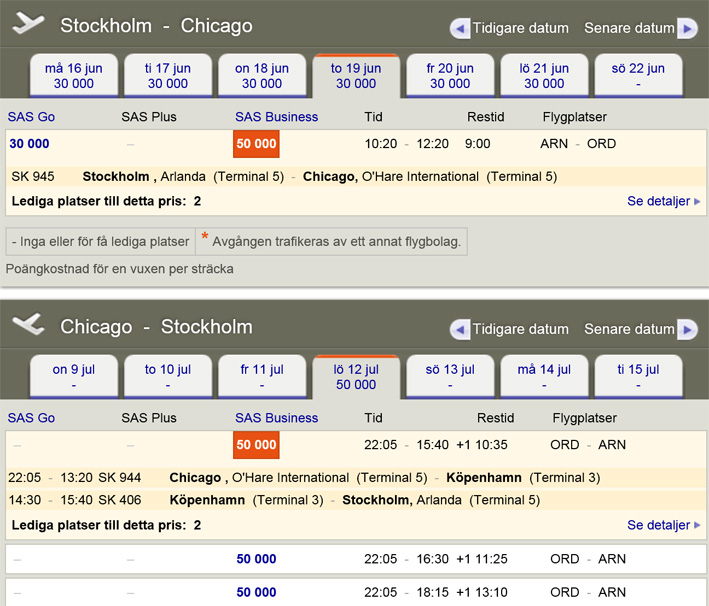Viewport: 709px width, 606px height.
Task: Click Senare datum in return section
Action: click(x=629, y=329)
